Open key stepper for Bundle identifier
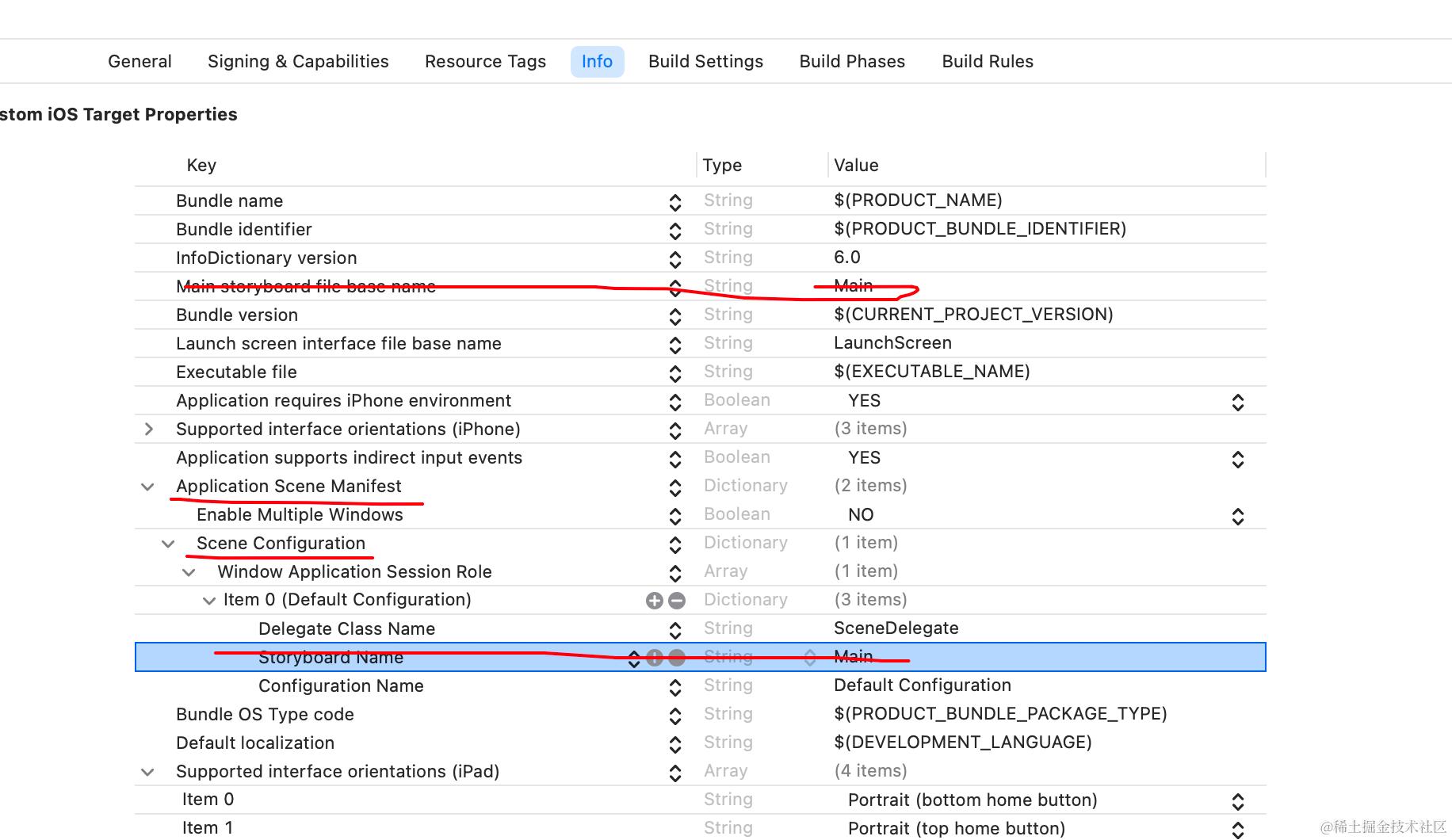The image size is (1452, 840). [675, 231]
